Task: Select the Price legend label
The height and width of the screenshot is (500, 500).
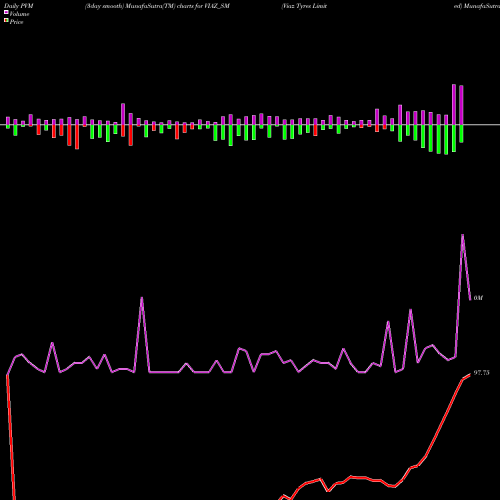Action: pos(16,22)
